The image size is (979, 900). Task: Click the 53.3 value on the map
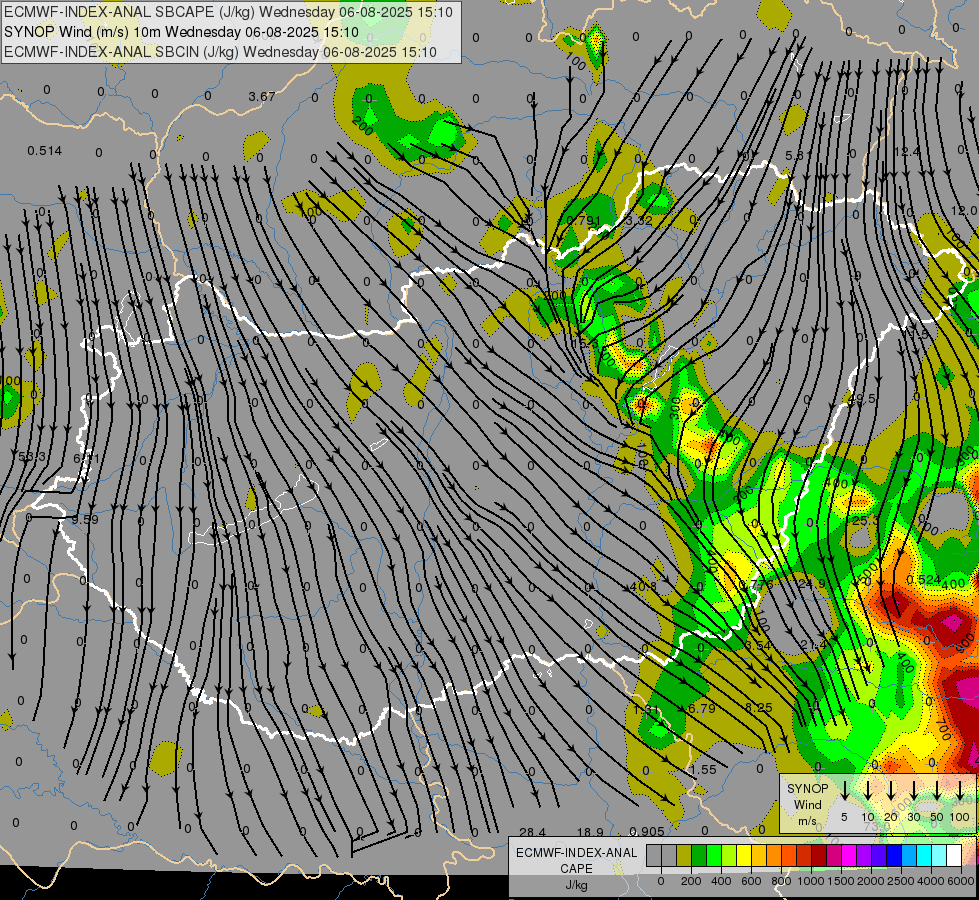[x=32, y=457]
